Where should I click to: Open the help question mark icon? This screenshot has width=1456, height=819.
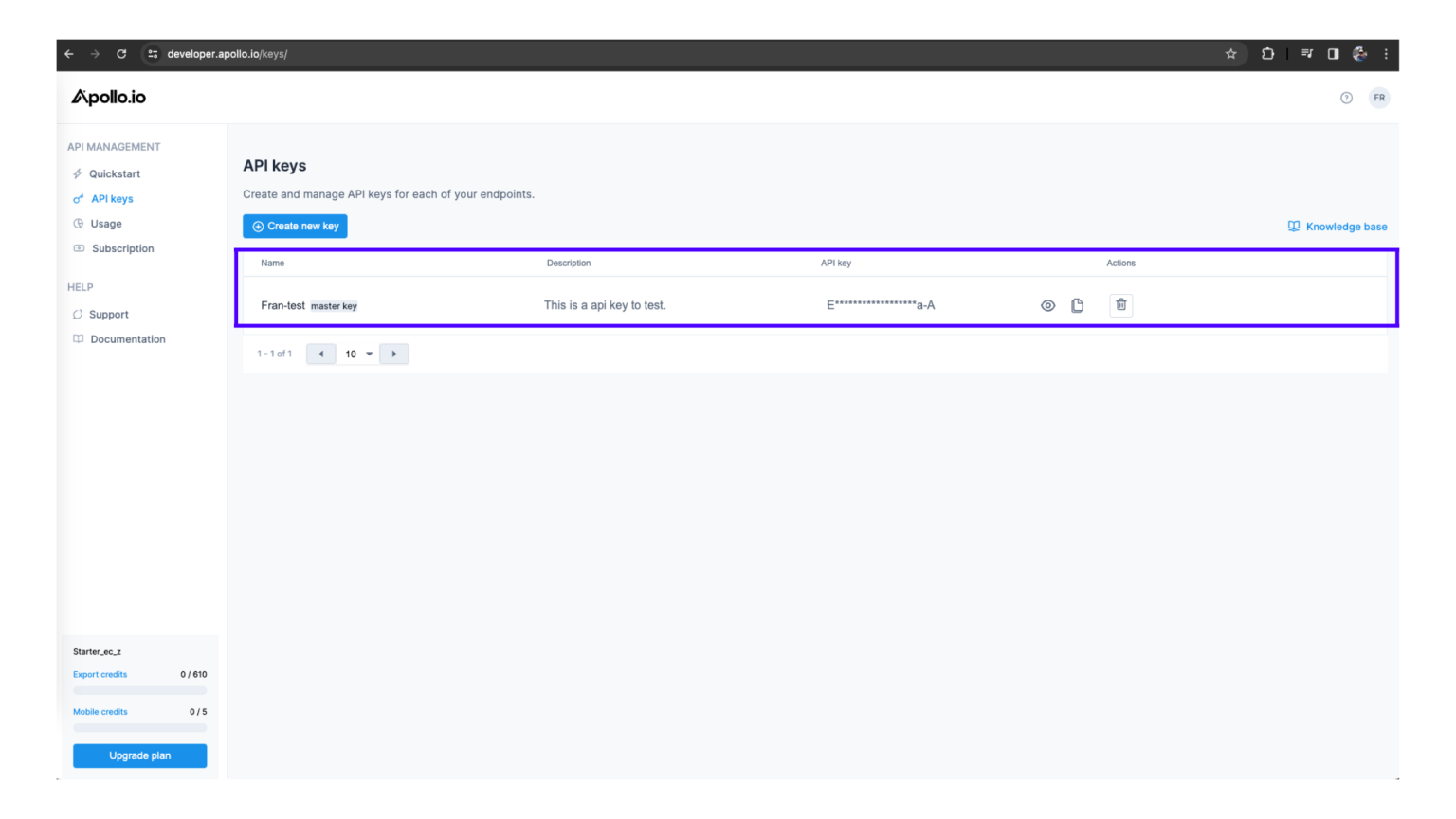click(x=1346, y=97)
